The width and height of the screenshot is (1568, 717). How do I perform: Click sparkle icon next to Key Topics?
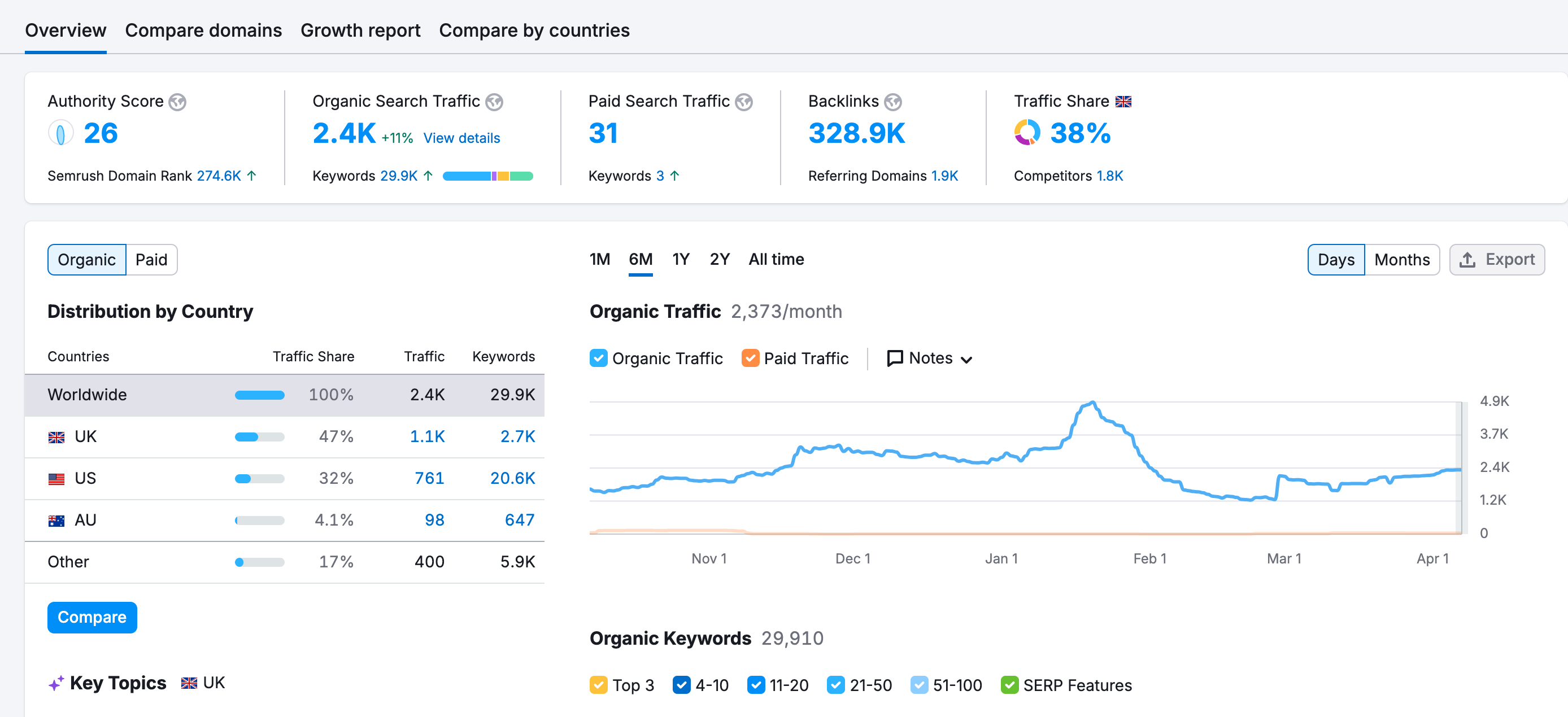[56, 684]
